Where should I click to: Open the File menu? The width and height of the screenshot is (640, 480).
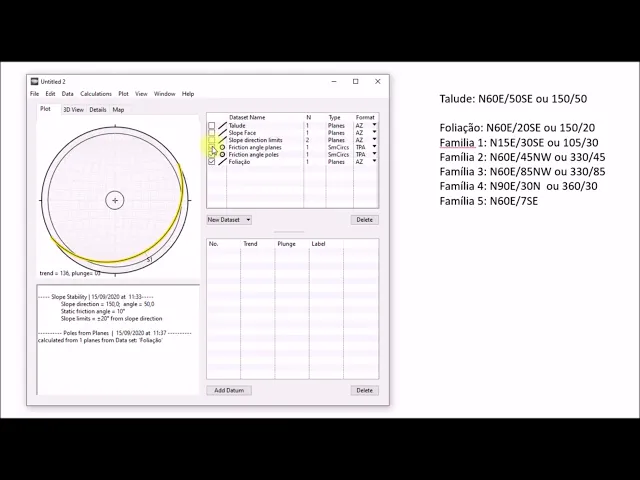pyautogui.click(x=35, y=94)
